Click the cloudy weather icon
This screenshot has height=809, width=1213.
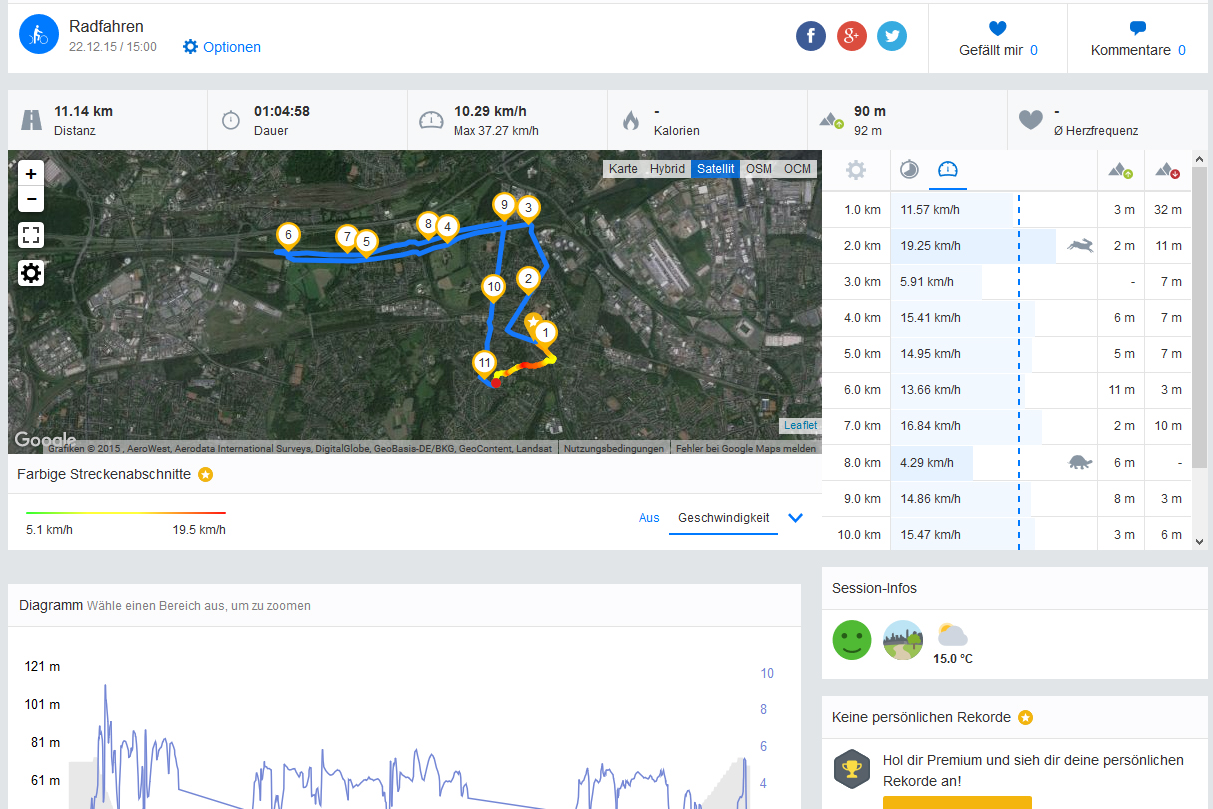point(952,635)
